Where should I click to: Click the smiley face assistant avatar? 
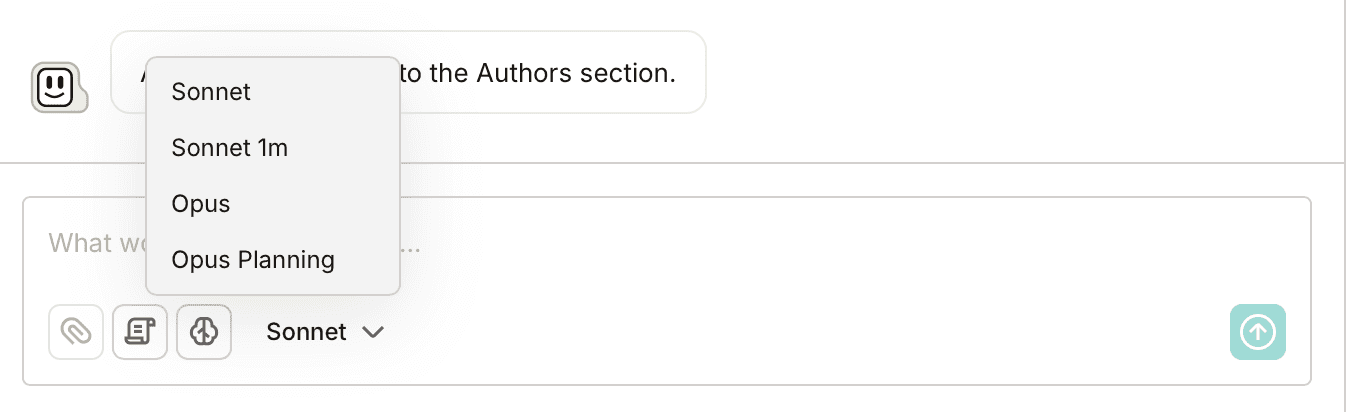[58, 88]
